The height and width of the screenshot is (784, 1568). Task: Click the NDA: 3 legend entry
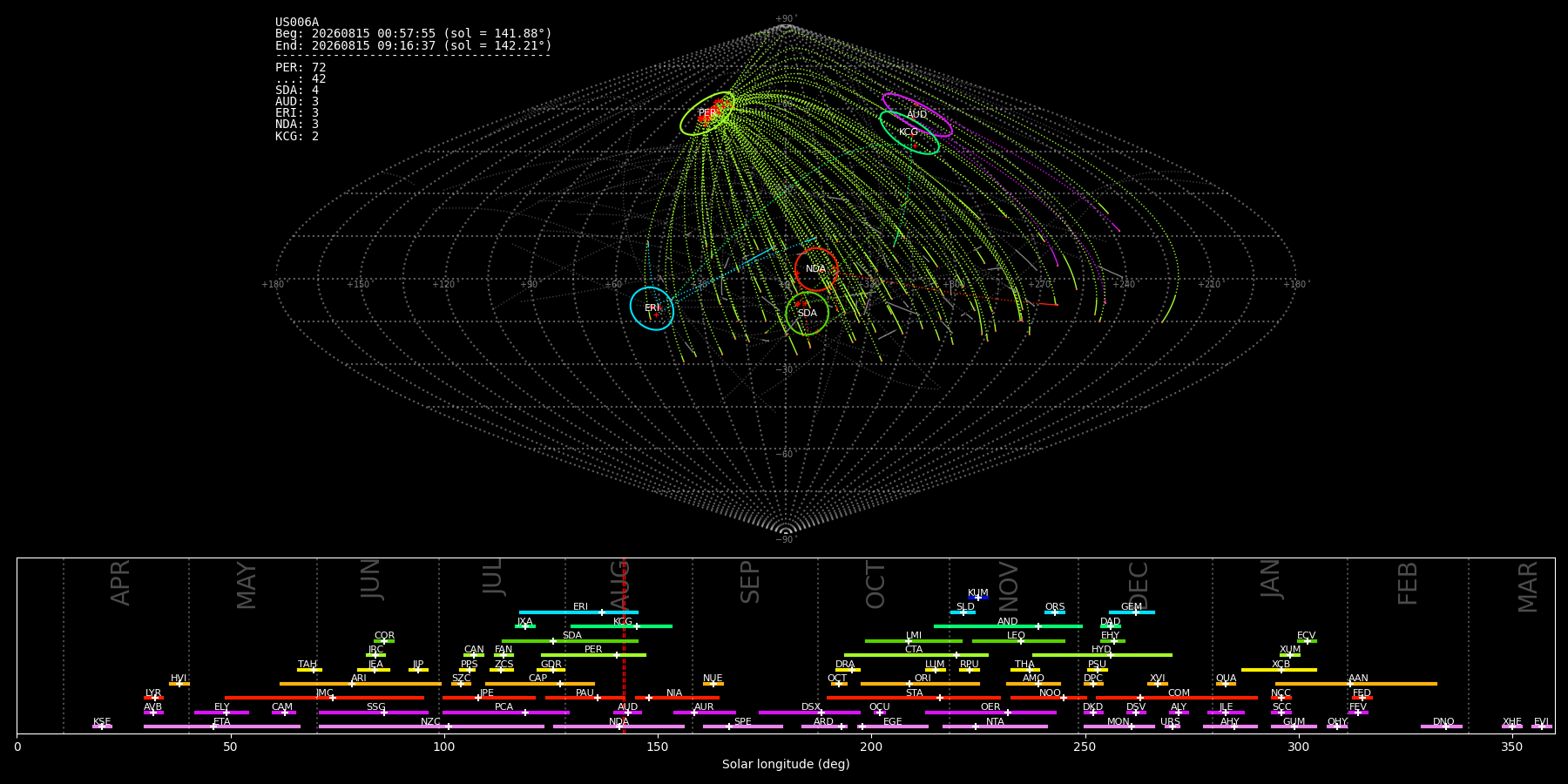(297, 125)
